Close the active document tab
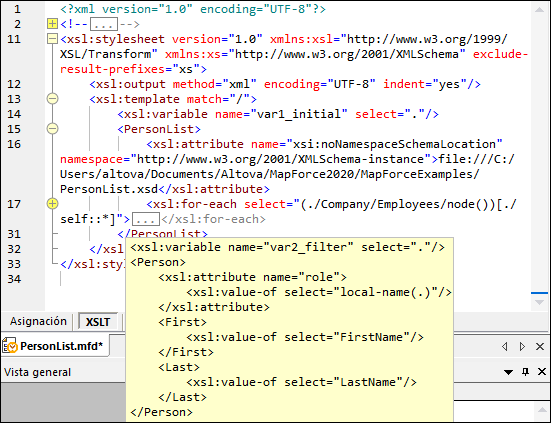This screenshot has height=423, width=551. pyautogui.click(x=540, y=346)
